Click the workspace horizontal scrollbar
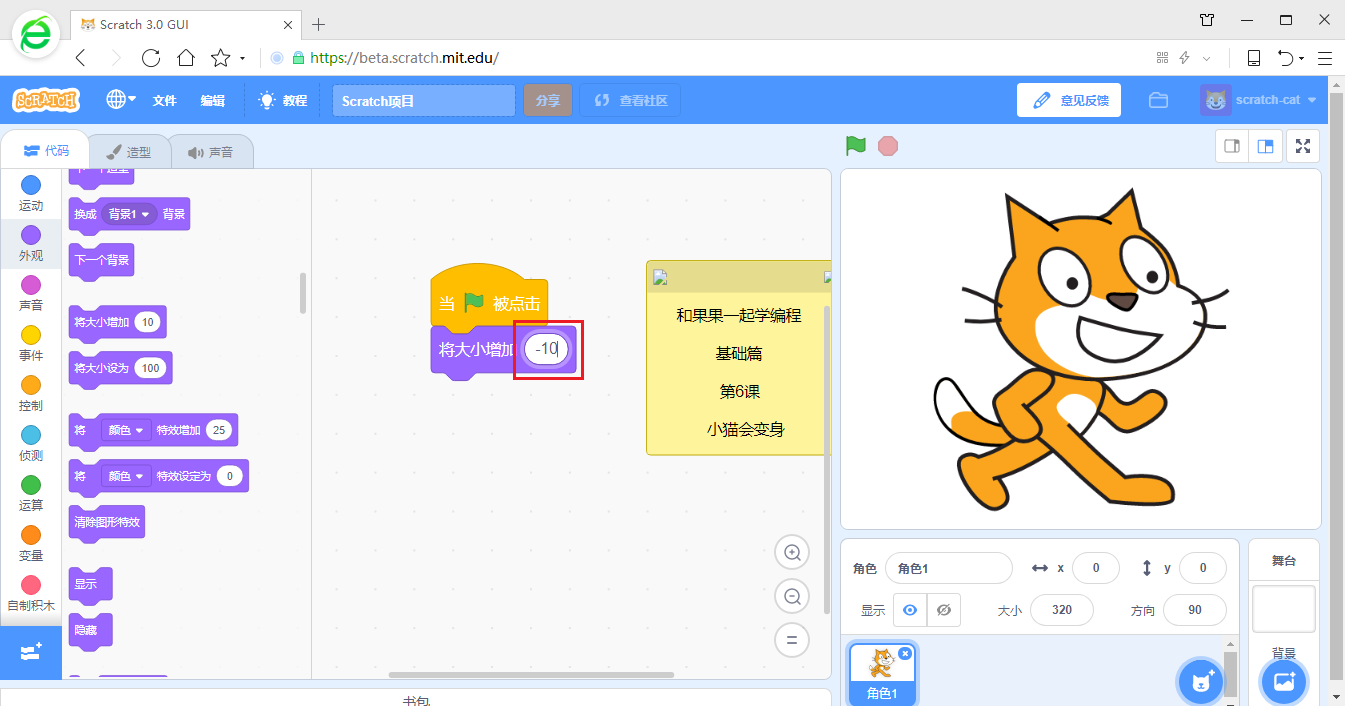Screen dimensions: 1345x706 [x=531, y=675]
